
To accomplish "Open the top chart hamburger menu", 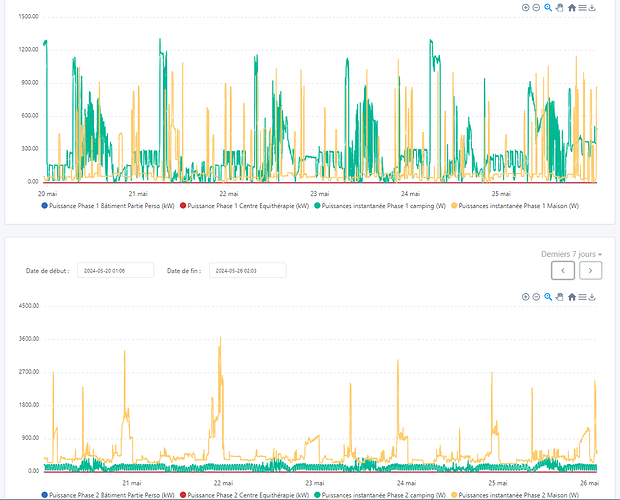I will 582,8.
